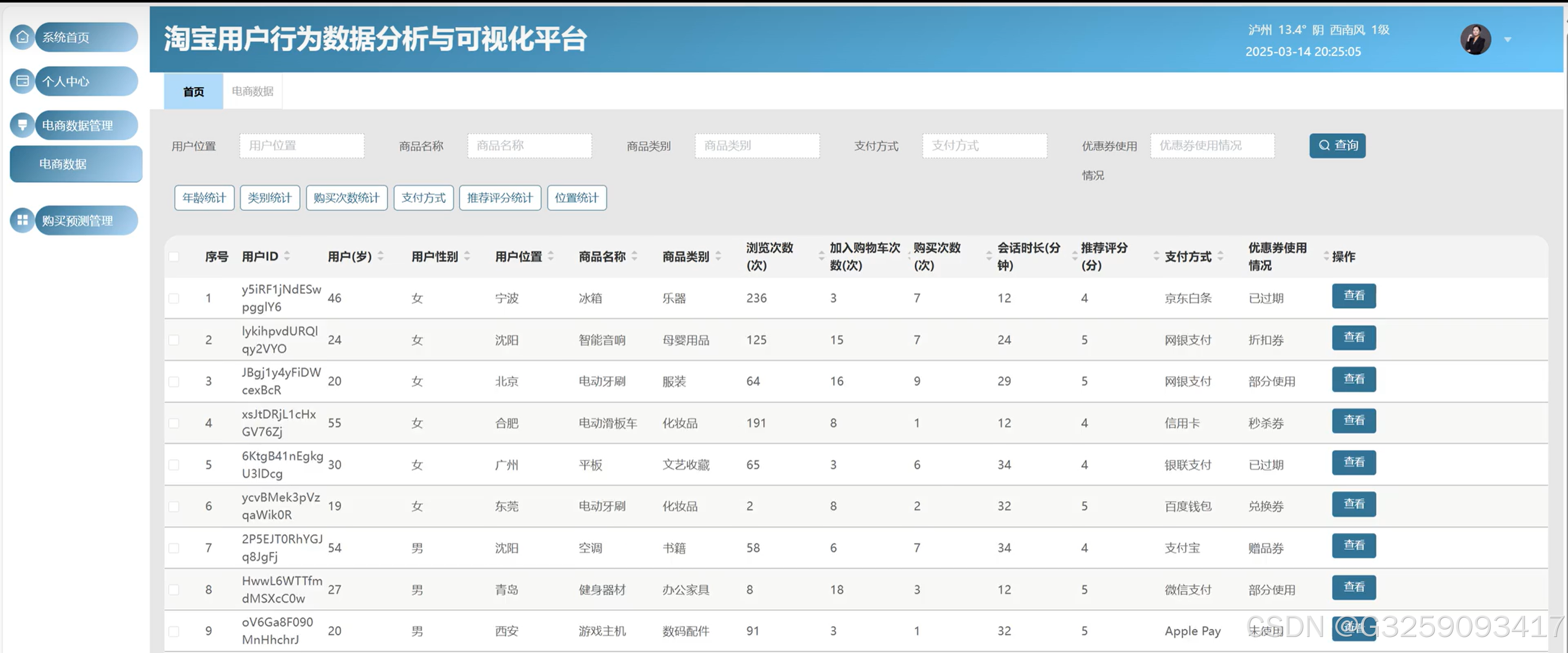Sort by 用户(岁) age column arrows
The image size is (1568, 653).
(x=381, y=256)
